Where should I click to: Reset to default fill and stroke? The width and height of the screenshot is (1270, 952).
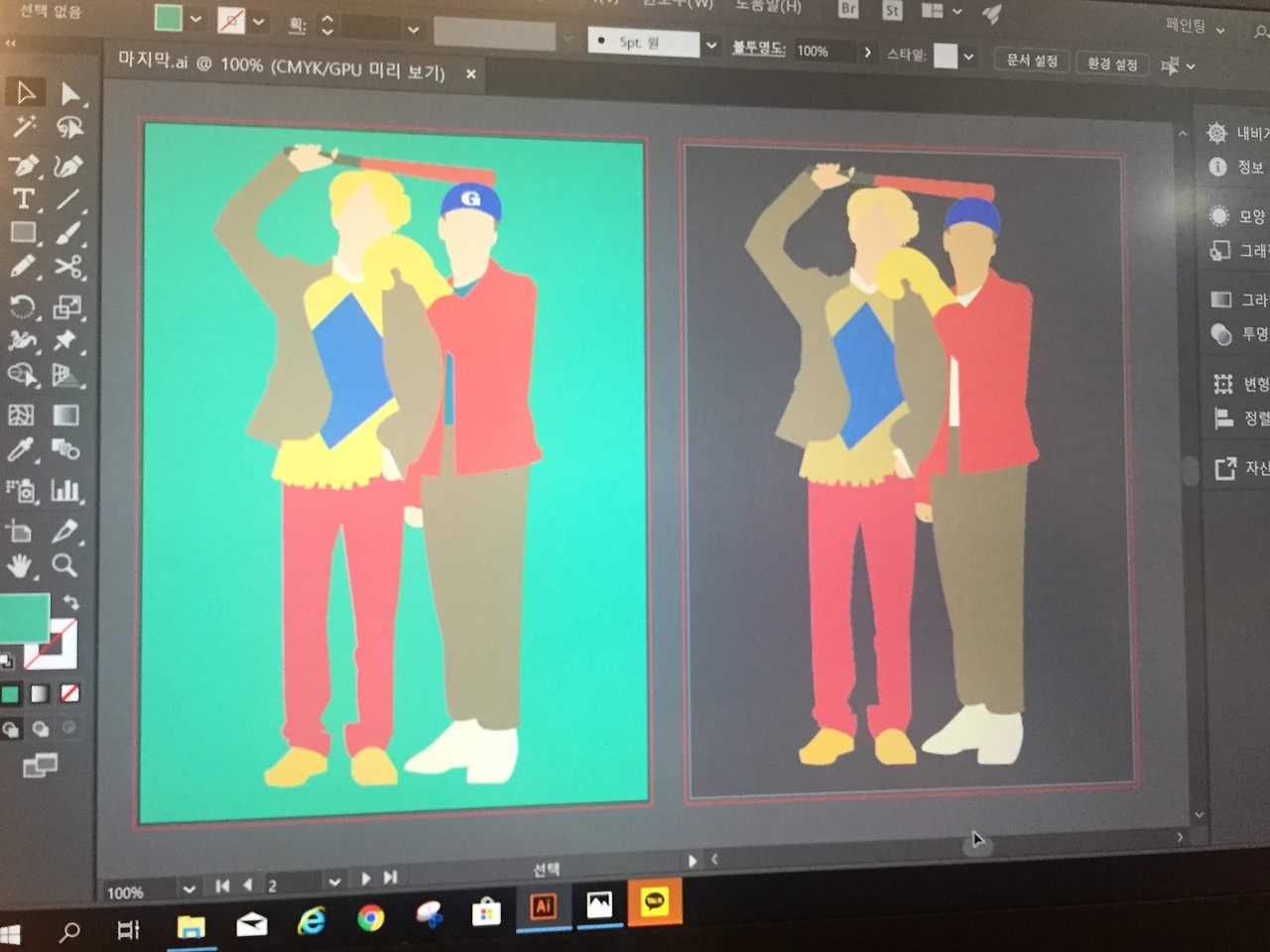7,660
